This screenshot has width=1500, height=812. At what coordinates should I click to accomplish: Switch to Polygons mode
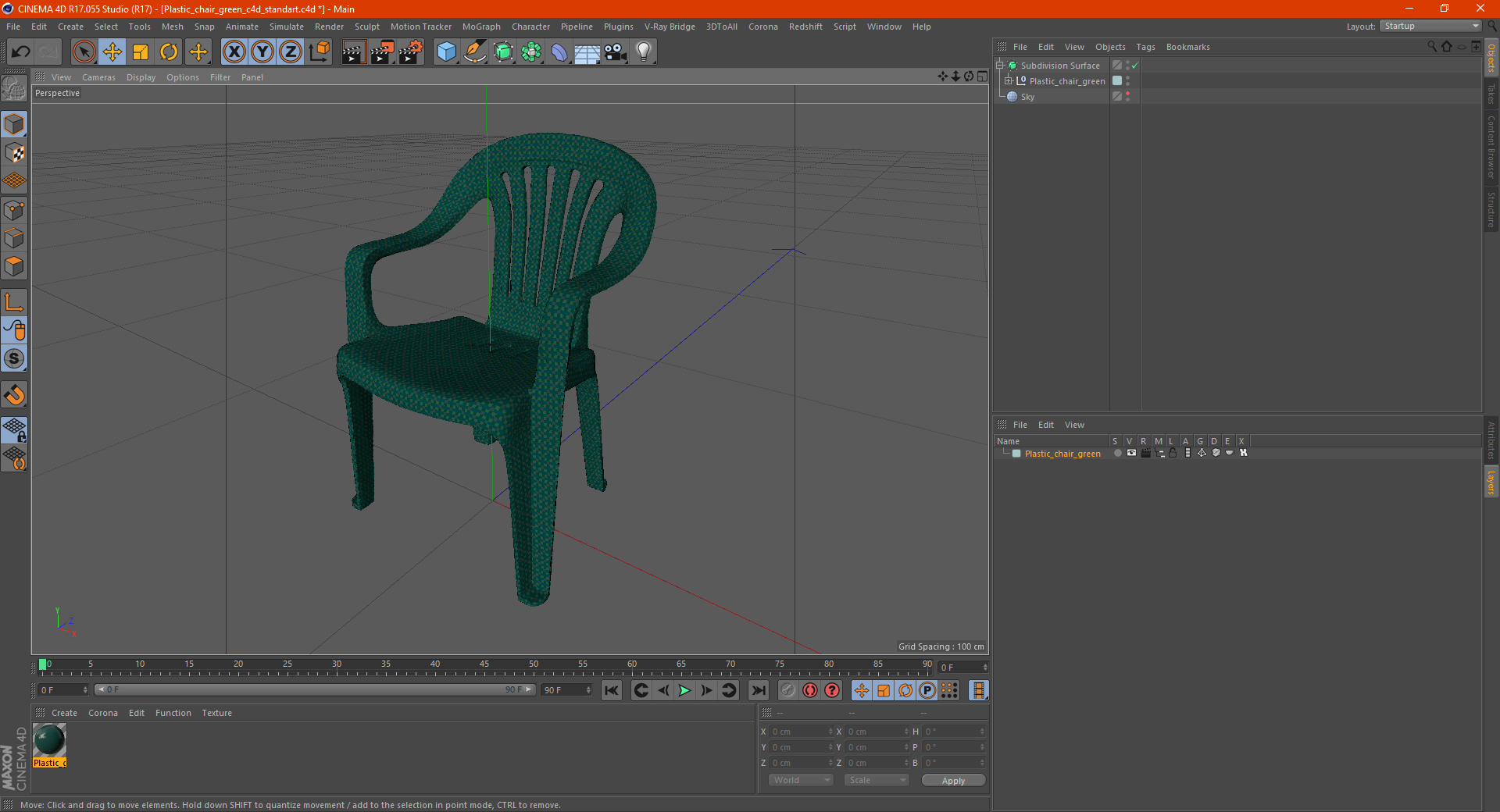(15, 266)
